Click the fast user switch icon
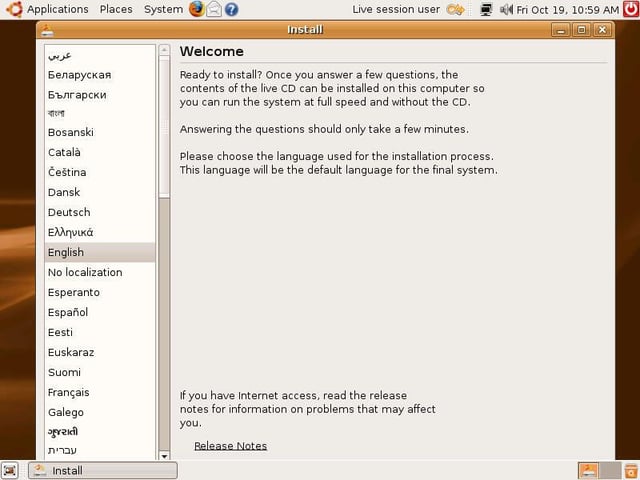 coord(456,9)
